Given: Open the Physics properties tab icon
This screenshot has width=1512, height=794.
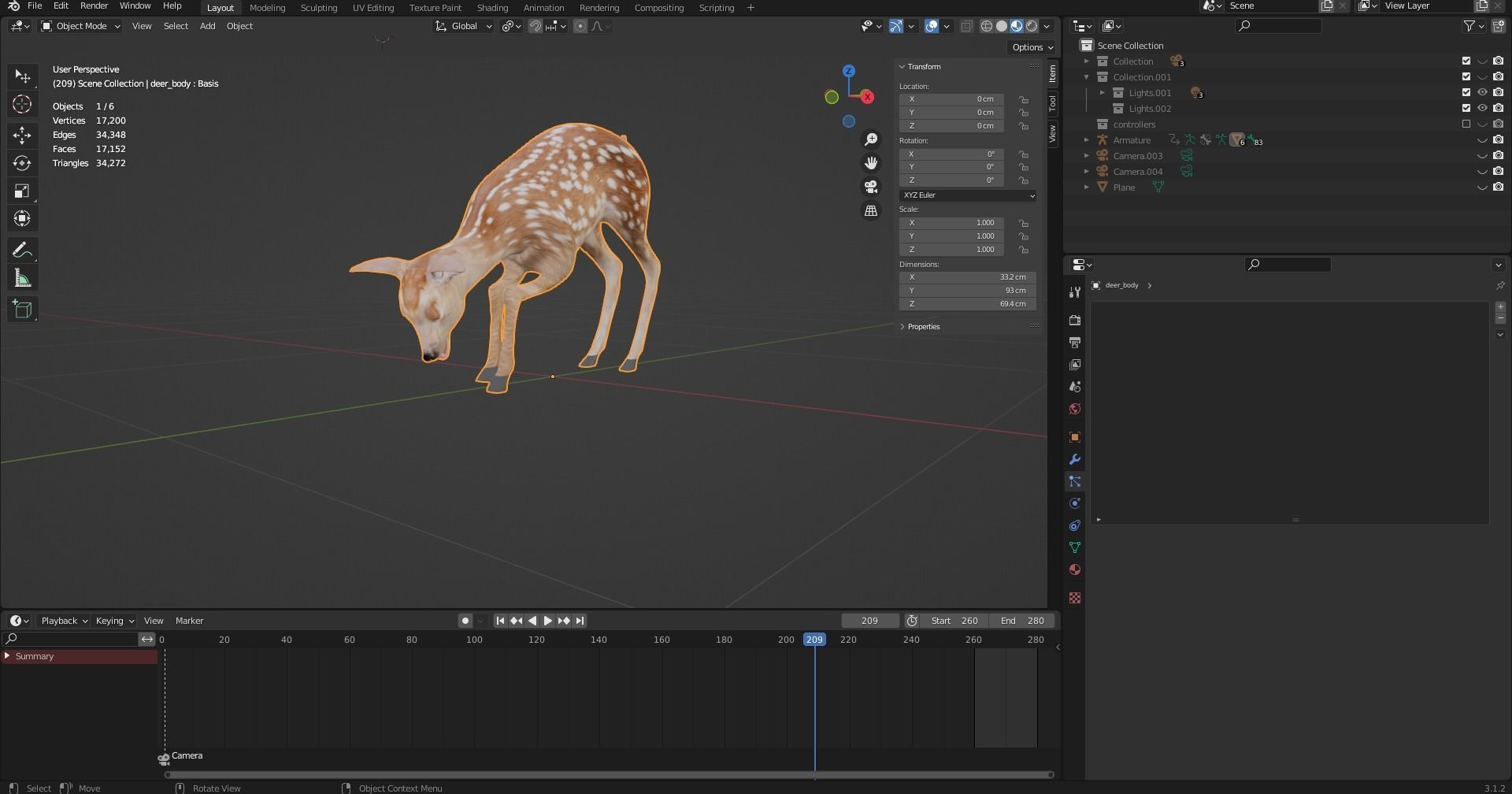Looking at the screenshot, I should point(1075,503).
